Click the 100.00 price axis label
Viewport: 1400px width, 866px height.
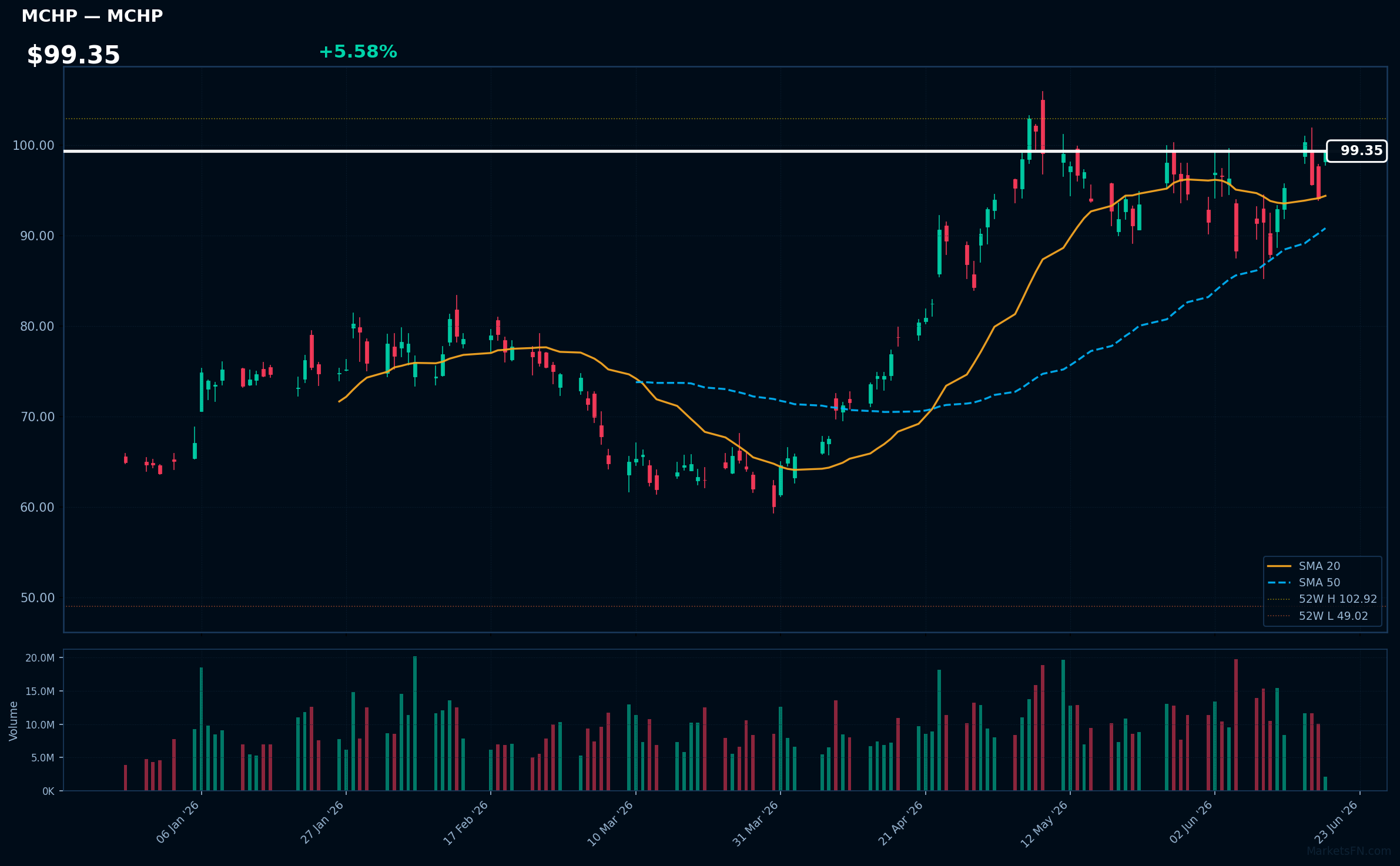[x=34, y=146]
